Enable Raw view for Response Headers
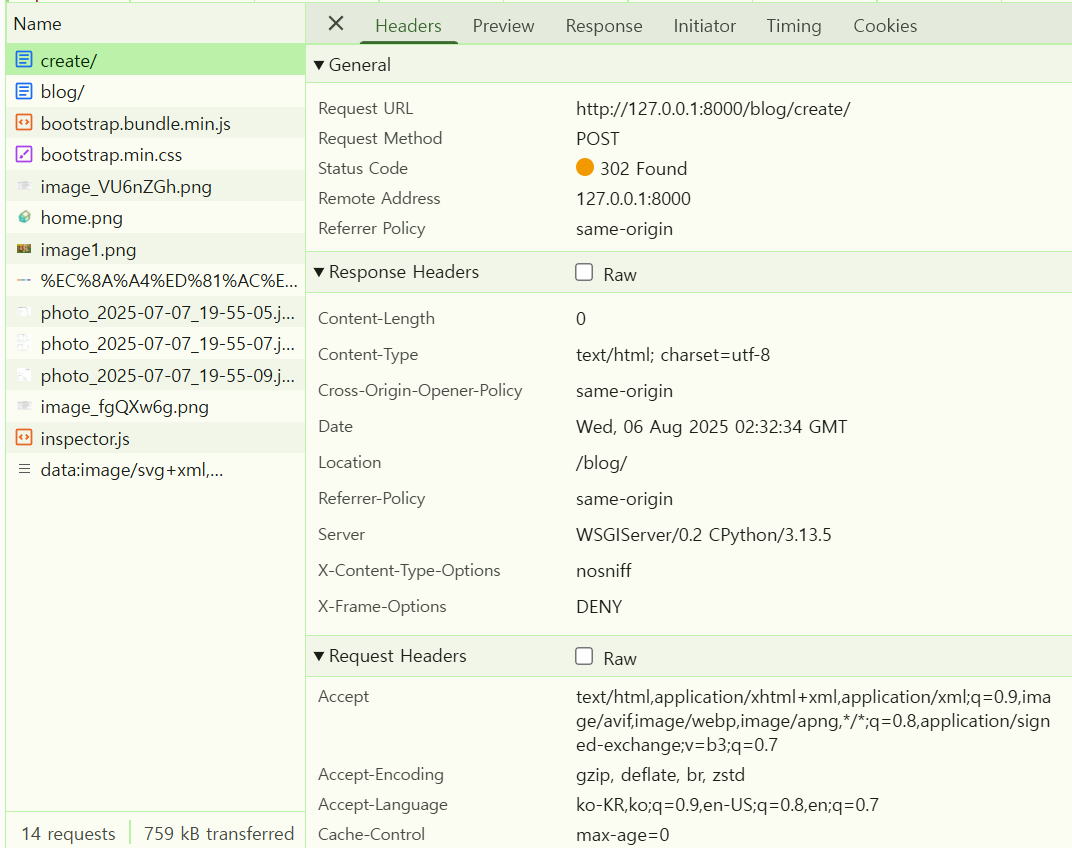 (x=584, y=273)
